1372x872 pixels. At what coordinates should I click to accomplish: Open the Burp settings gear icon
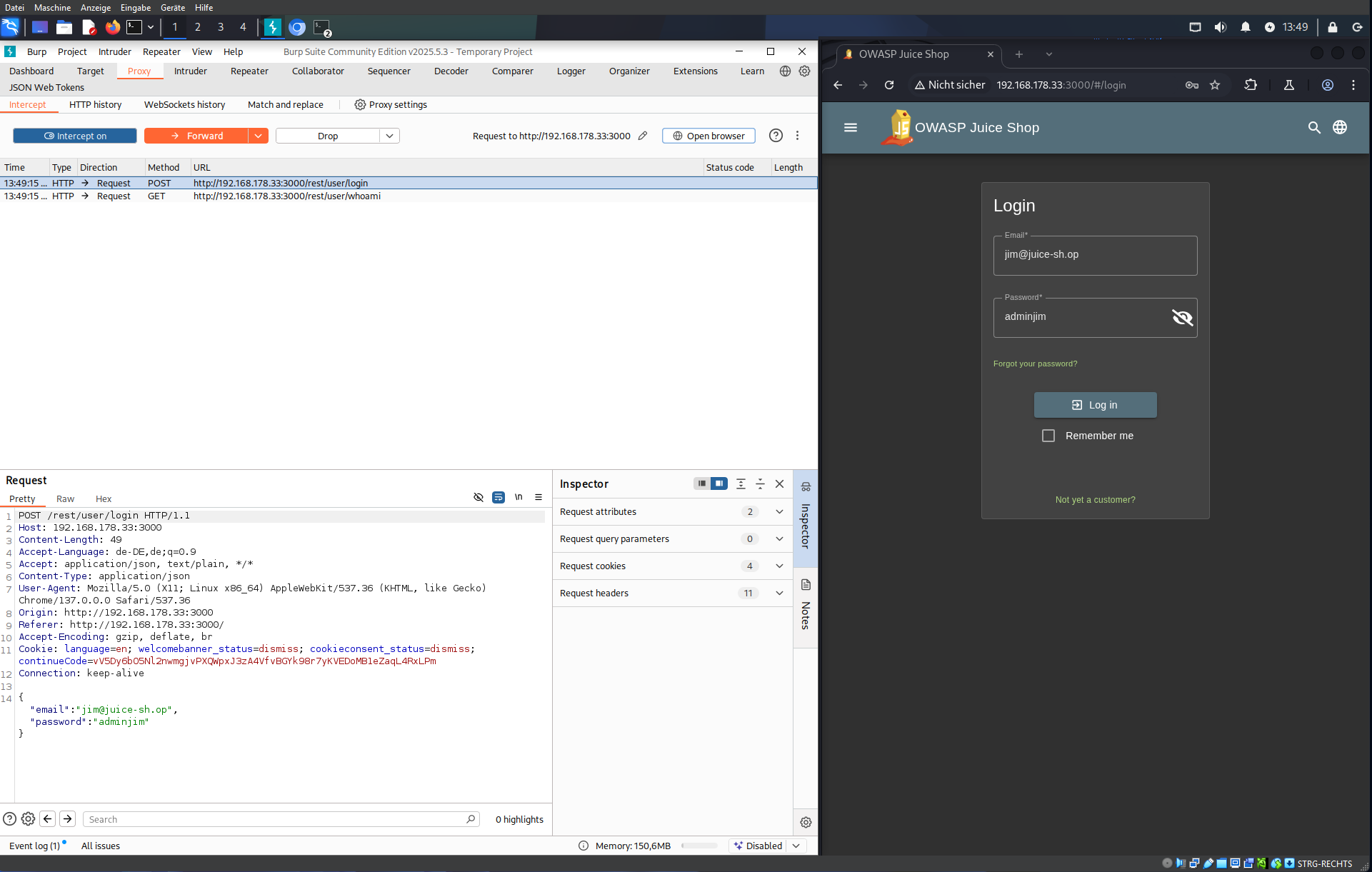pyautogui.click(x=804, y=71)
